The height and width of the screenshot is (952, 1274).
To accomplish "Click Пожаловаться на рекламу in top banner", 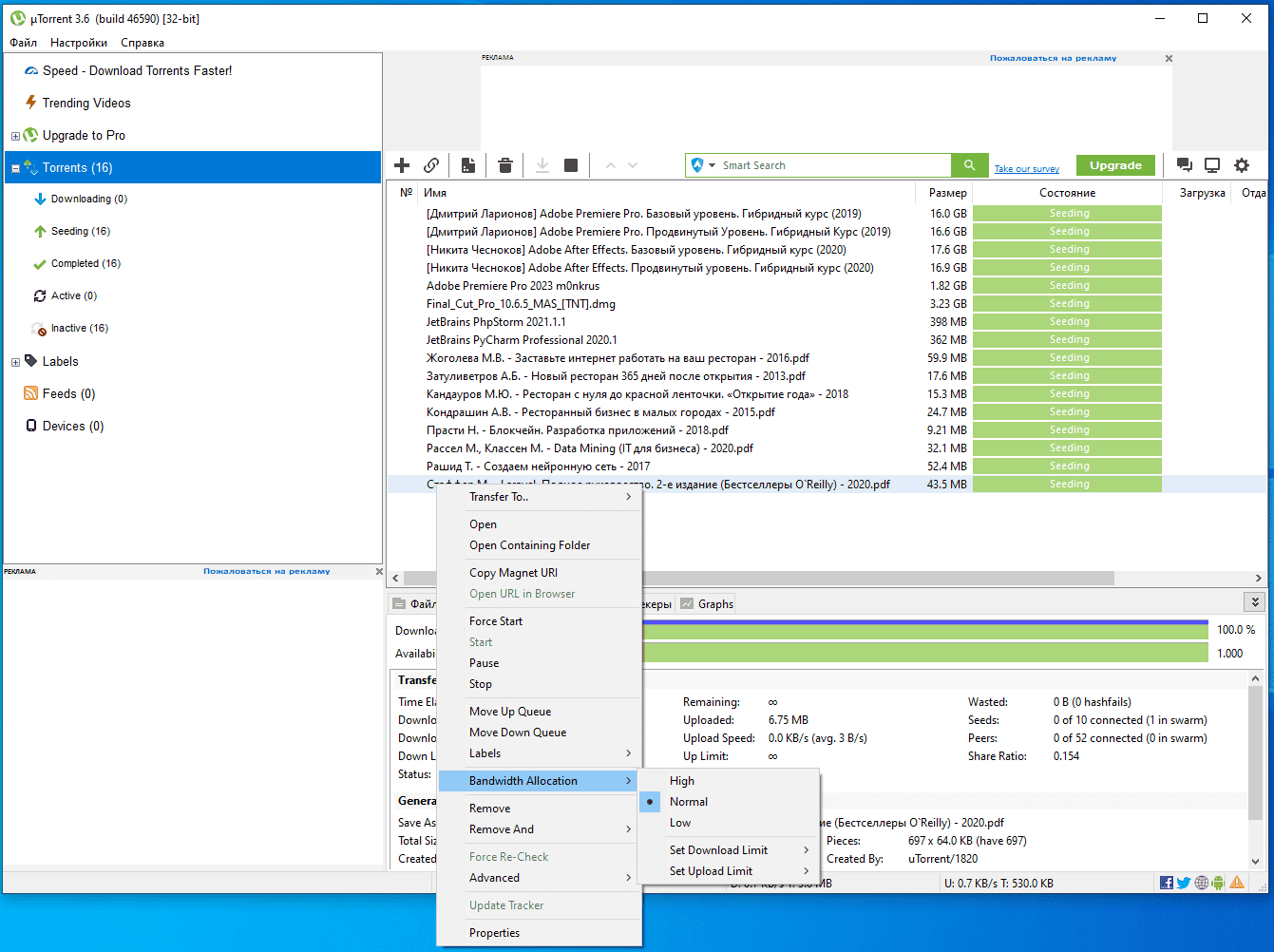I will point(1054,58).
